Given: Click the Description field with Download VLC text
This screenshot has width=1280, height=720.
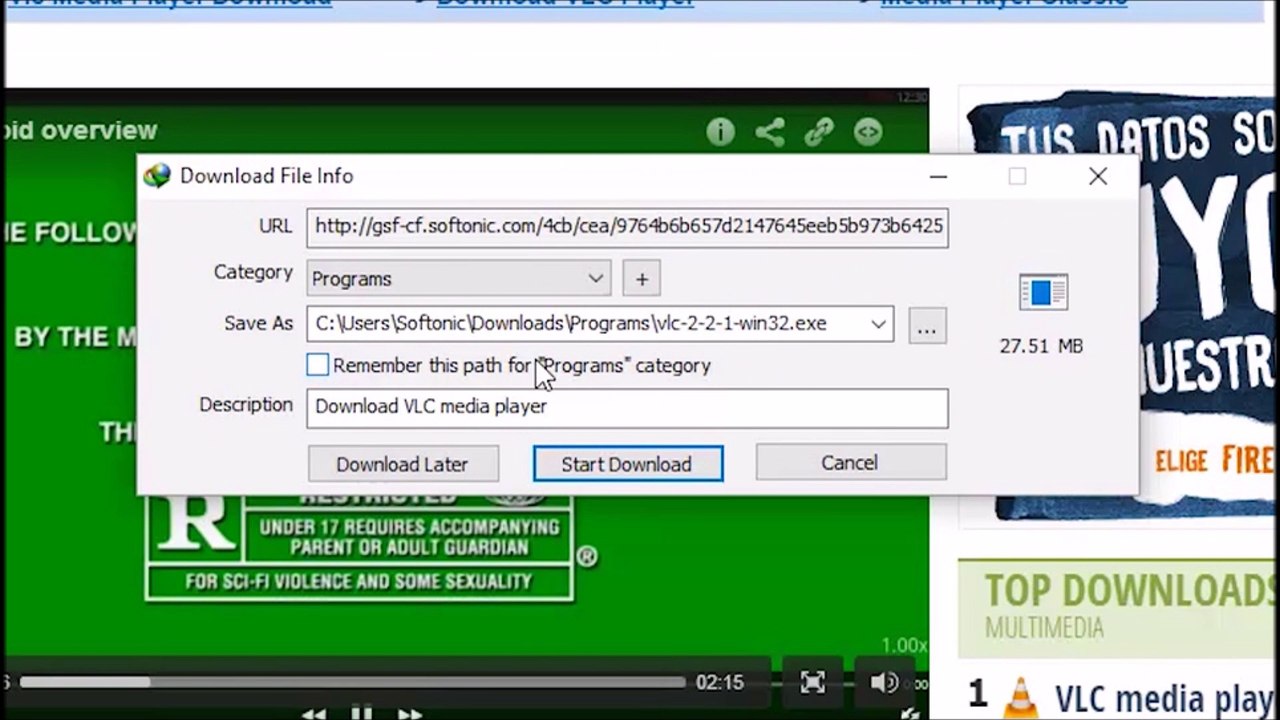Looking at the screenshot, I should [628, 407].
